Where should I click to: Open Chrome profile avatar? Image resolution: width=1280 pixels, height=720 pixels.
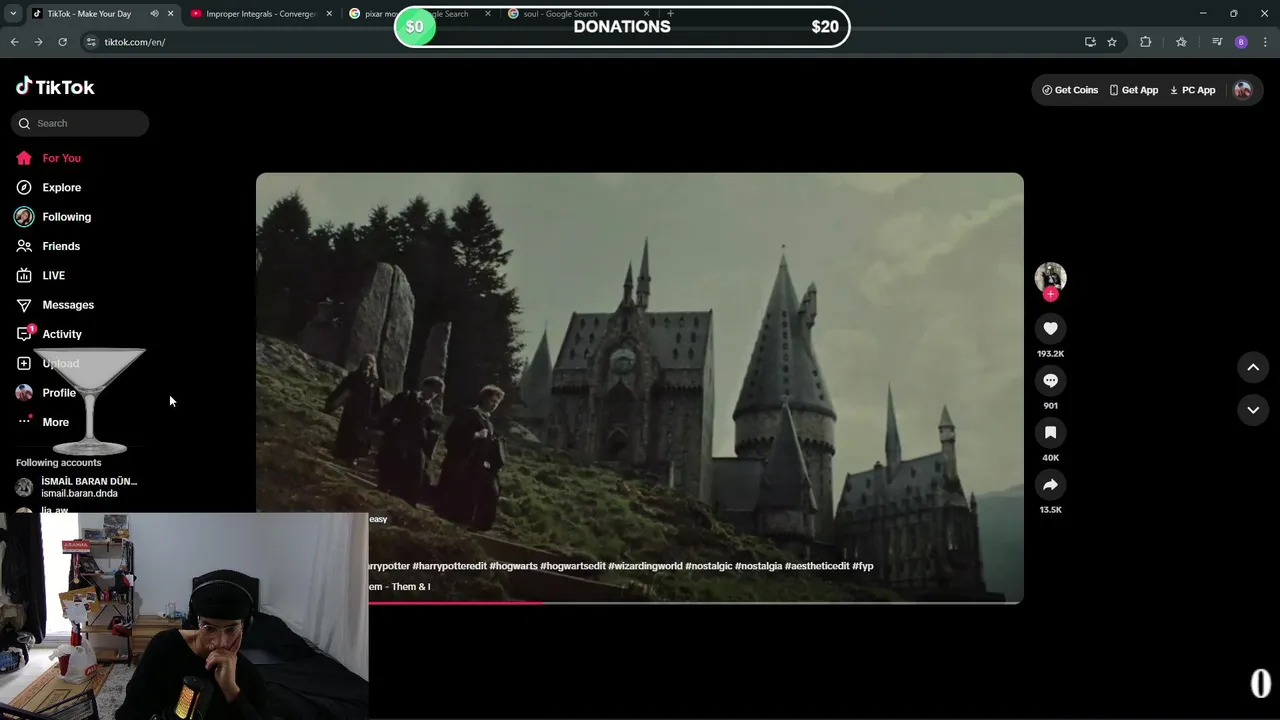coord(1241,42)
